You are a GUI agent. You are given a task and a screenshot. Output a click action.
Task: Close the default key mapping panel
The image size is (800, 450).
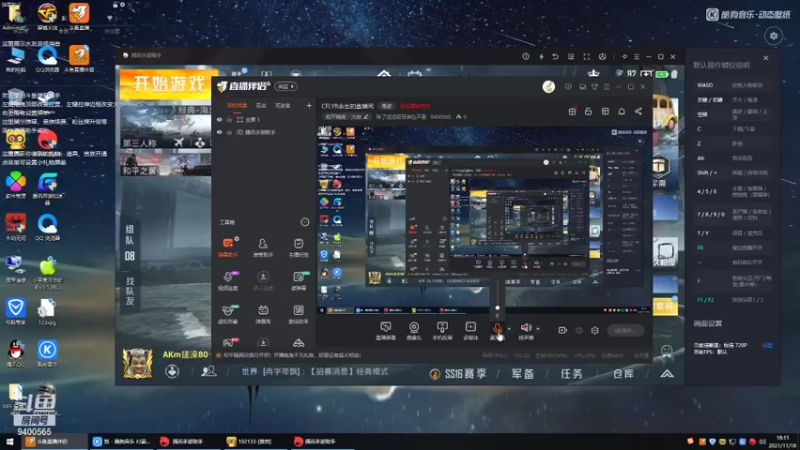(x=766, y=58)
